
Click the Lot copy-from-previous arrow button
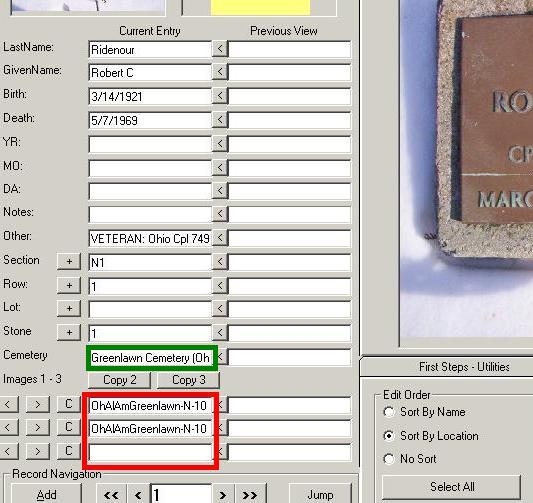(220, 308)
